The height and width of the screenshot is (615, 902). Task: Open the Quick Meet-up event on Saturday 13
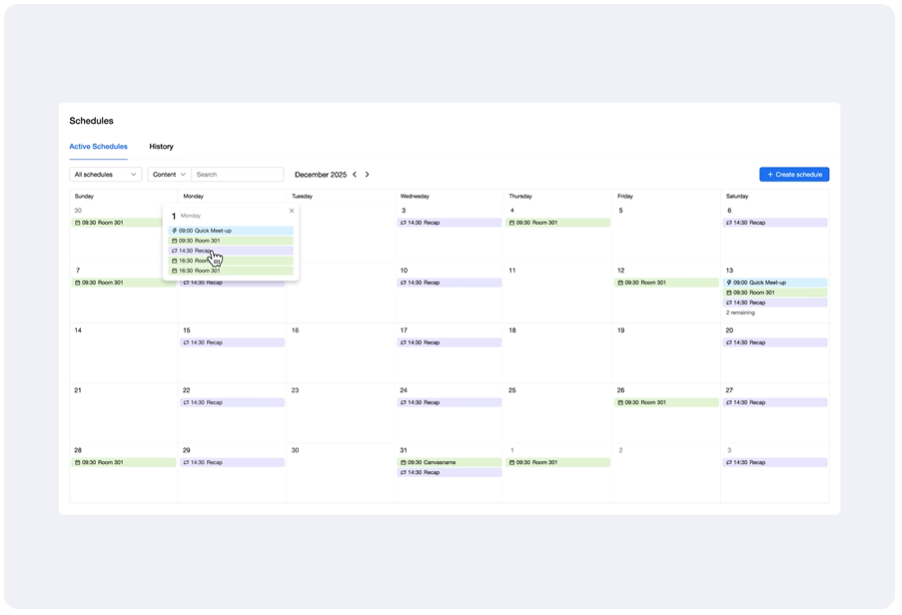click(x=776, y=283)
